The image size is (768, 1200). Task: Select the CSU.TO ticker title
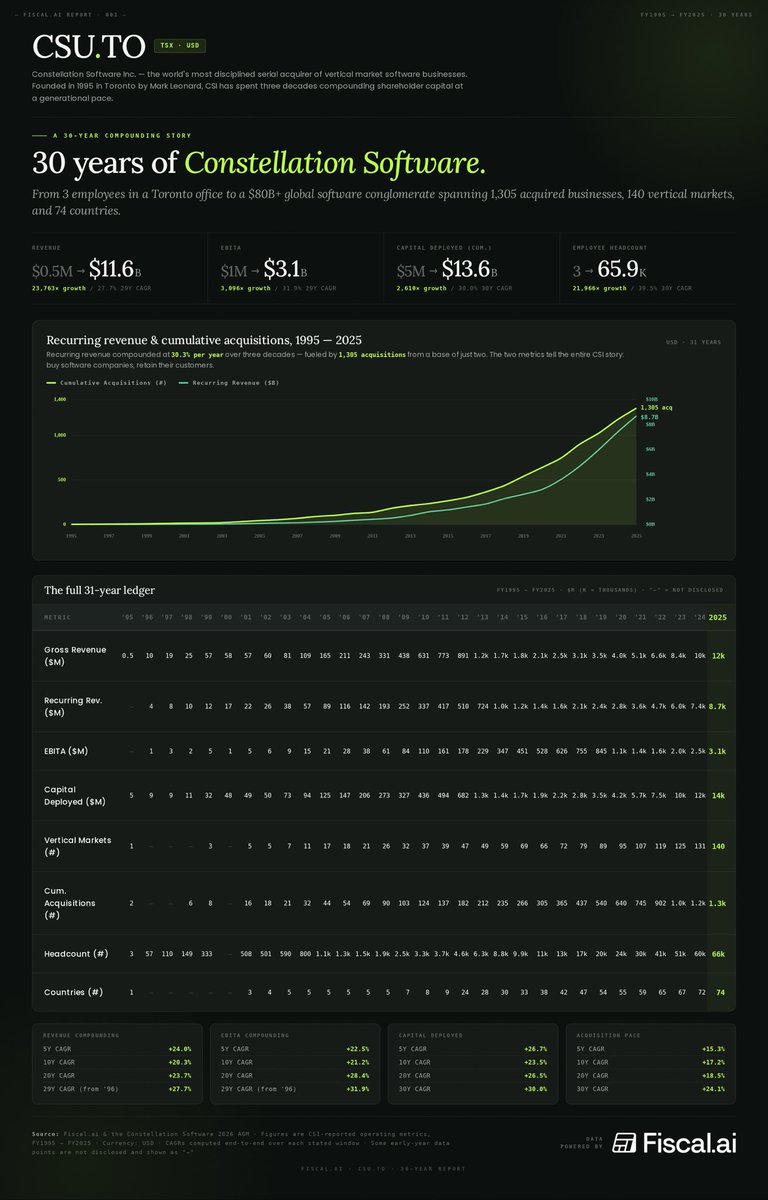(89, 46)
